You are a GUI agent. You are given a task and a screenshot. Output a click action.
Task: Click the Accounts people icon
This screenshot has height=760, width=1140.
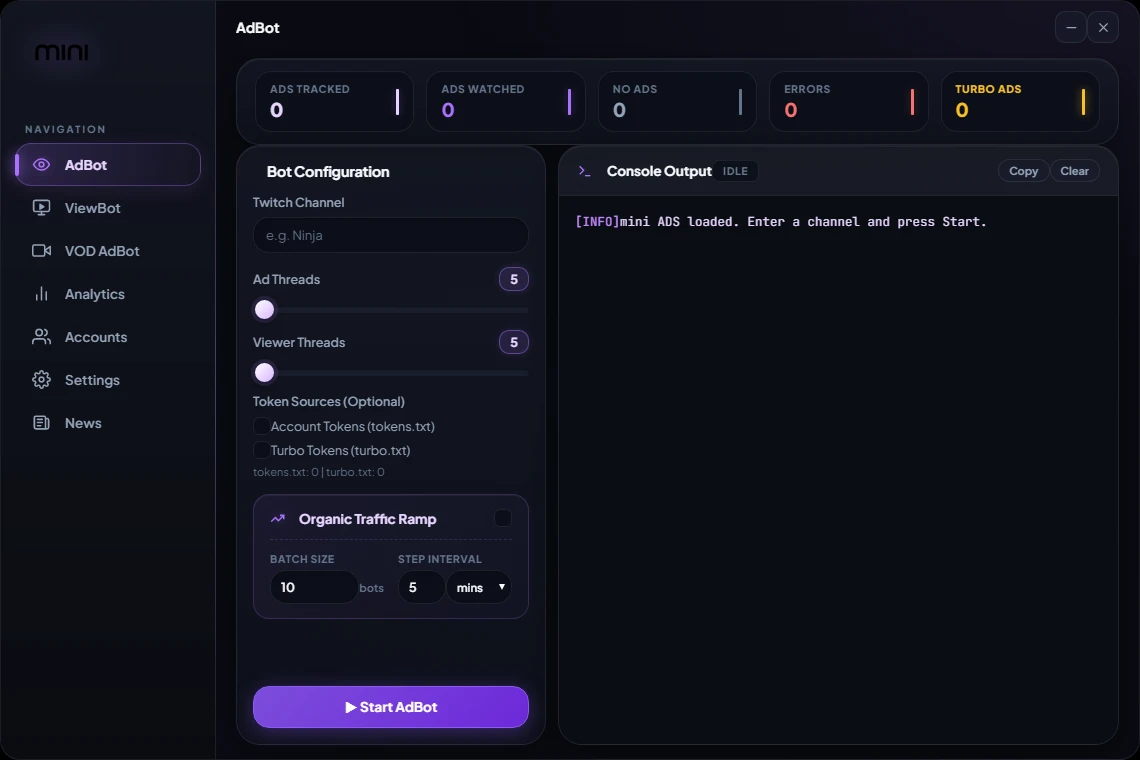(x=41, y=337)
